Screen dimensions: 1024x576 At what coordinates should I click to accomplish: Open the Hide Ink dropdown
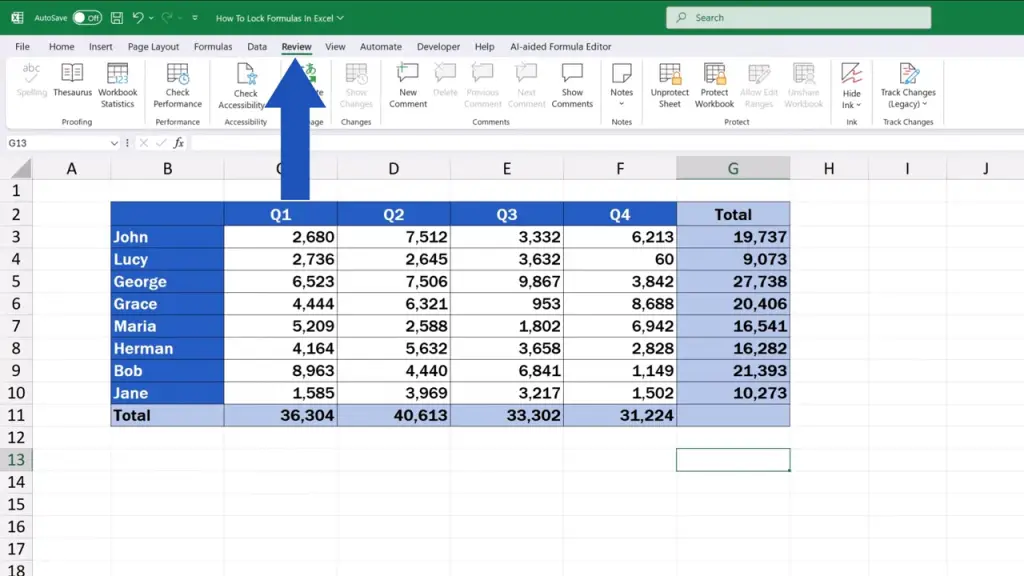pyautogui.click(x=851, y=85)
